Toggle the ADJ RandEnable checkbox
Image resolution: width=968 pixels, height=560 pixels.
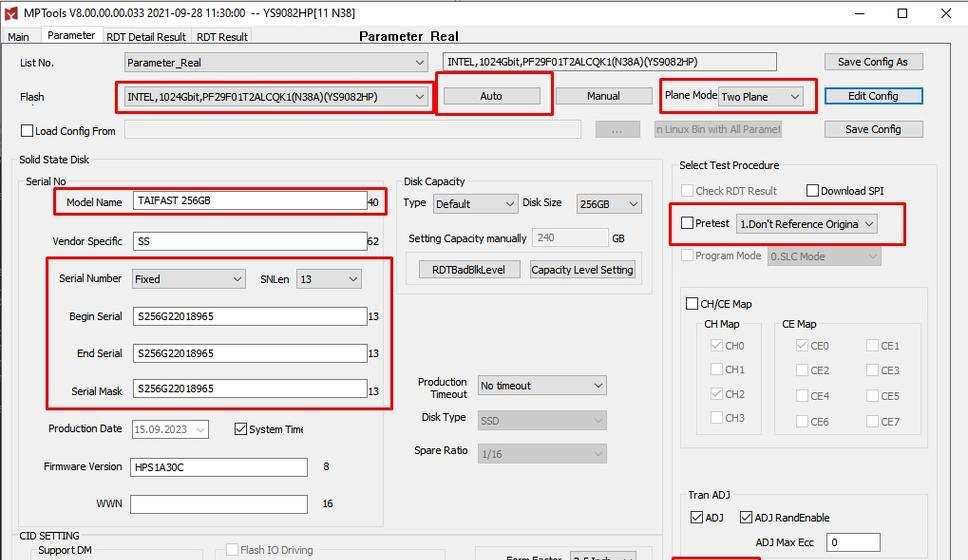tap(746, 517)
